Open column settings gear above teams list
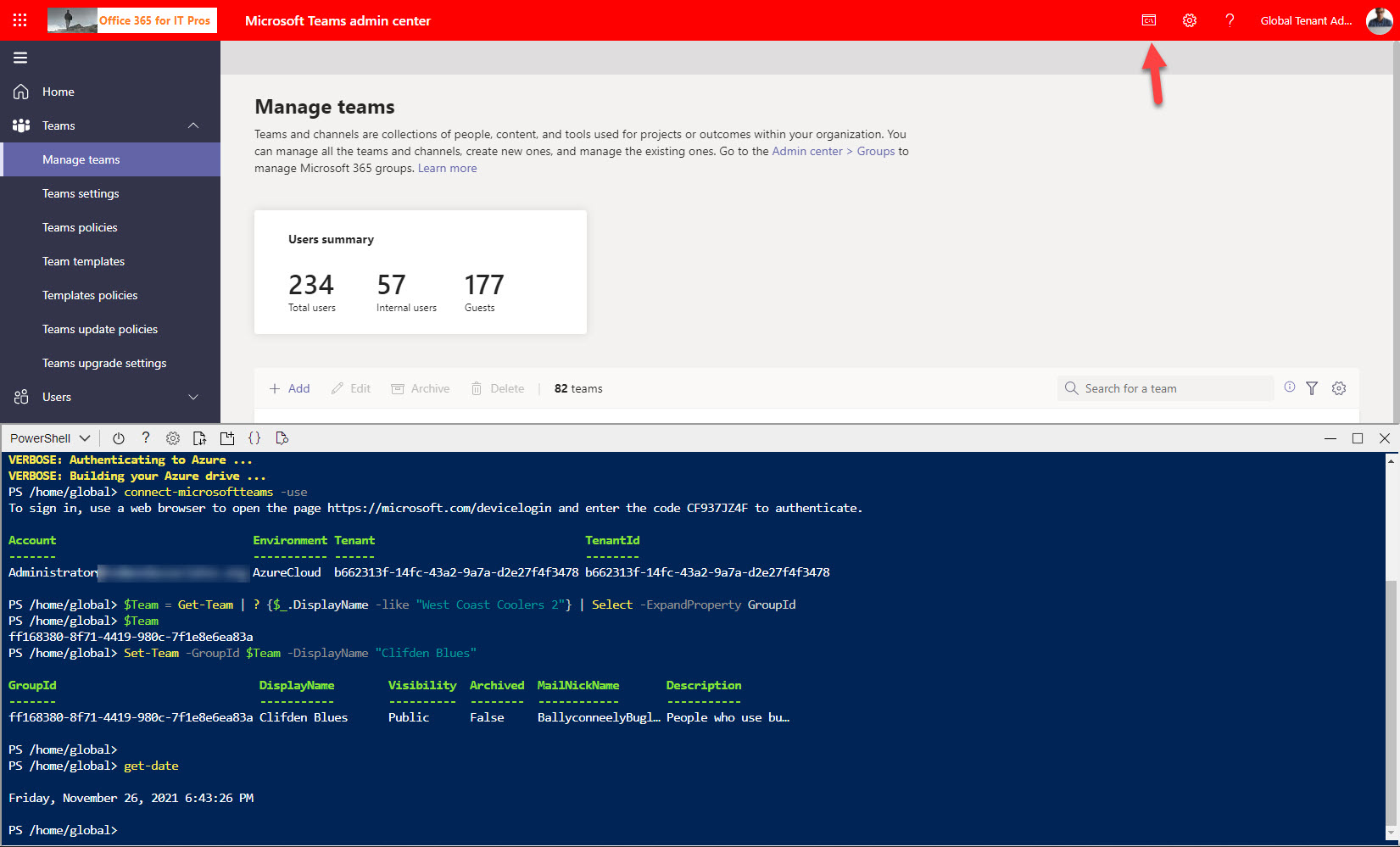 [1339, 387]
